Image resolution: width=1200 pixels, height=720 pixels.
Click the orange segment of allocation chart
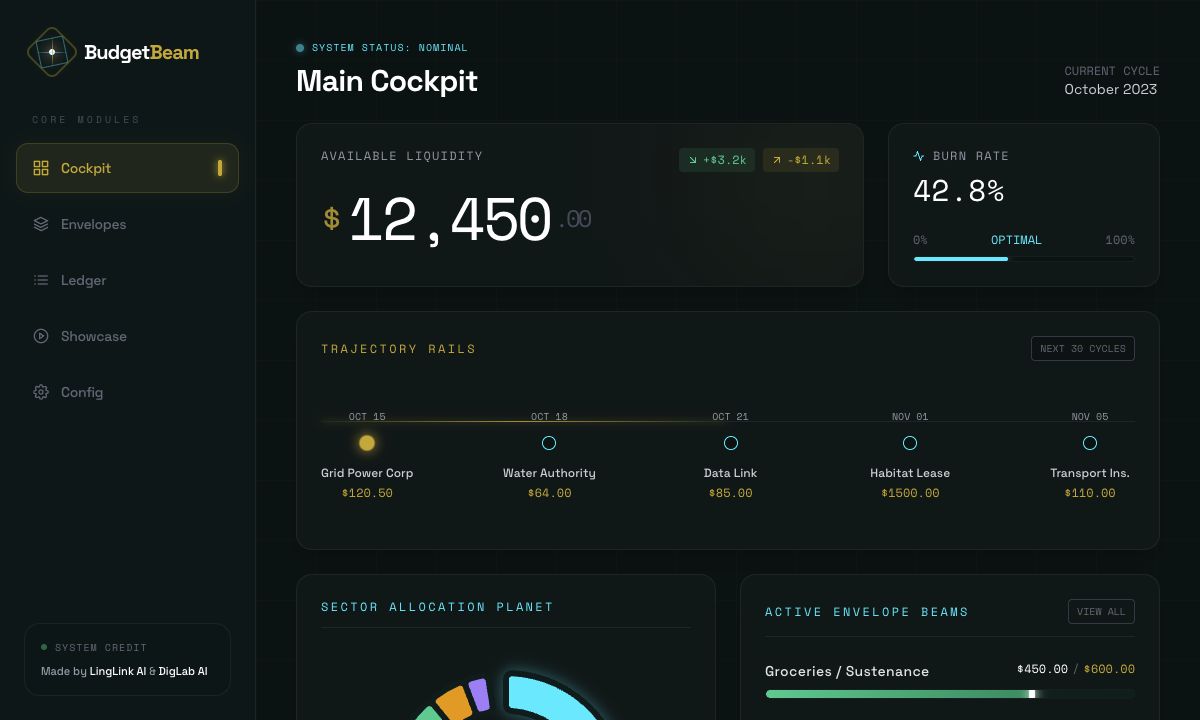pyautogui.click(x=454, y=703)
